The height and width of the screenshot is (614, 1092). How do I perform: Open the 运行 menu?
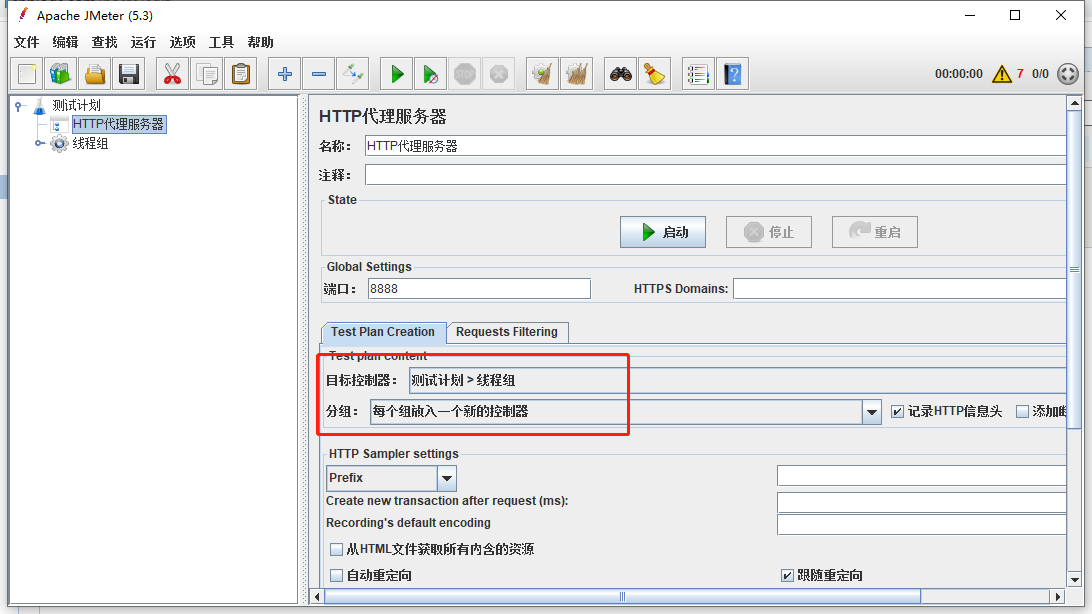tap(143, 42)
